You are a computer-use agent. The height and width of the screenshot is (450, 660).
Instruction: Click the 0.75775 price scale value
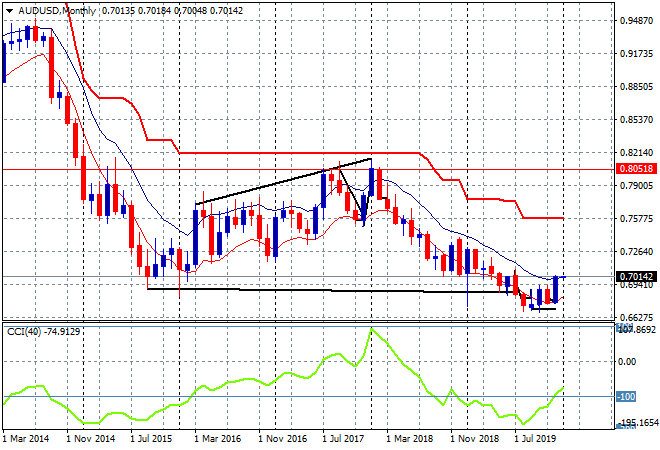[x=636, y=218]
